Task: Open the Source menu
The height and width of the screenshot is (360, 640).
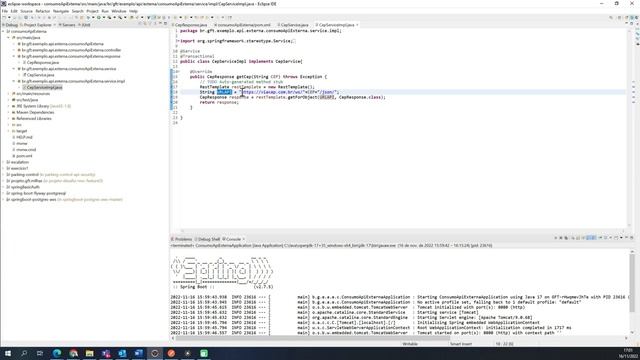Action: 27,11
